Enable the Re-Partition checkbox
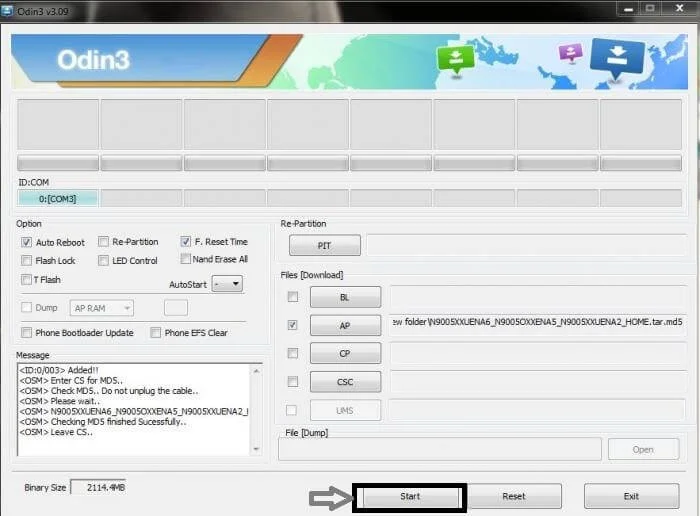 coord(104,242)
